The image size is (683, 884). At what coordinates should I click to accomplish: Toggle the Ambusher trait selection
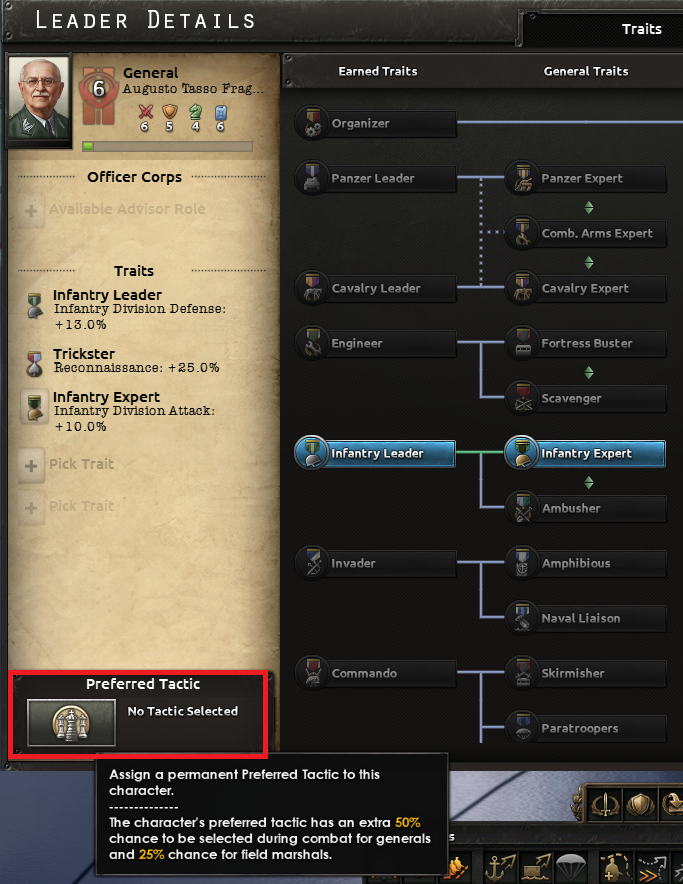click(585, 508)
